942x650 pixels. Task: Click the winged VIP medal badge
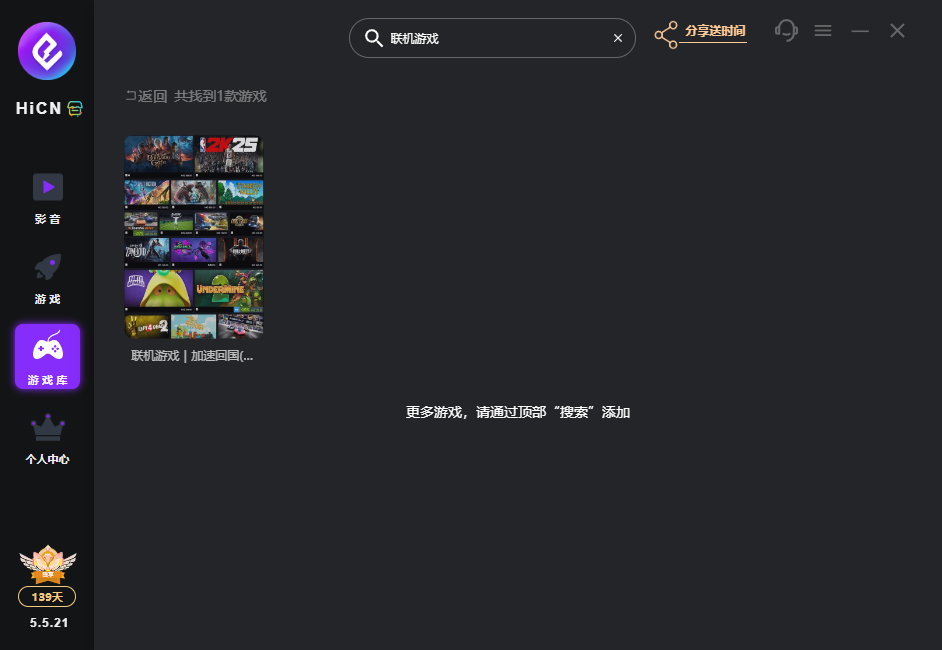(x=47, y=565)
